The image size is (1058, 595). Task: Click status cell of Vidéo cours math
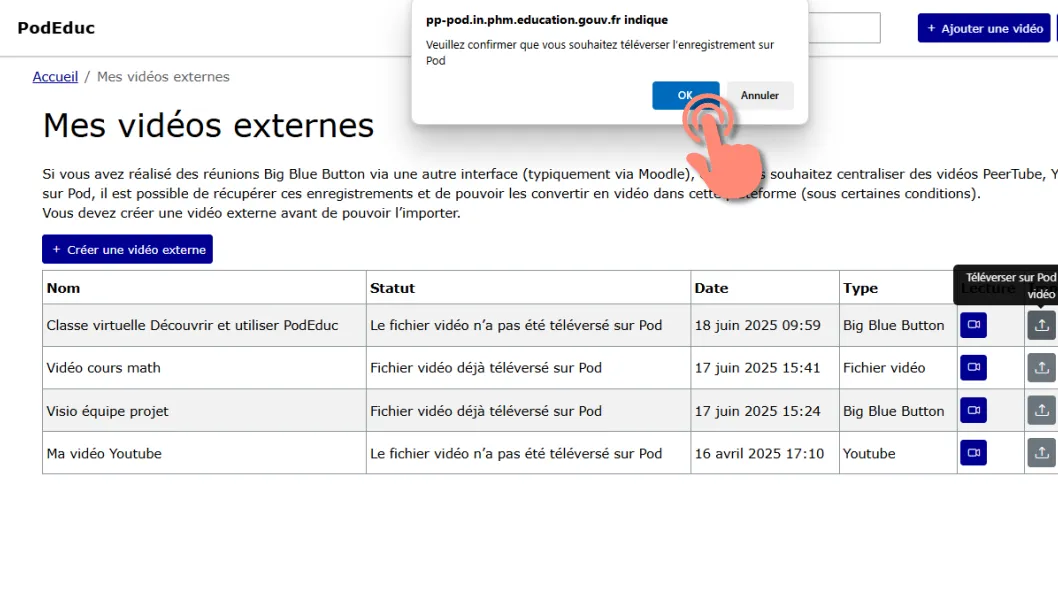click(x=528, y=368)
